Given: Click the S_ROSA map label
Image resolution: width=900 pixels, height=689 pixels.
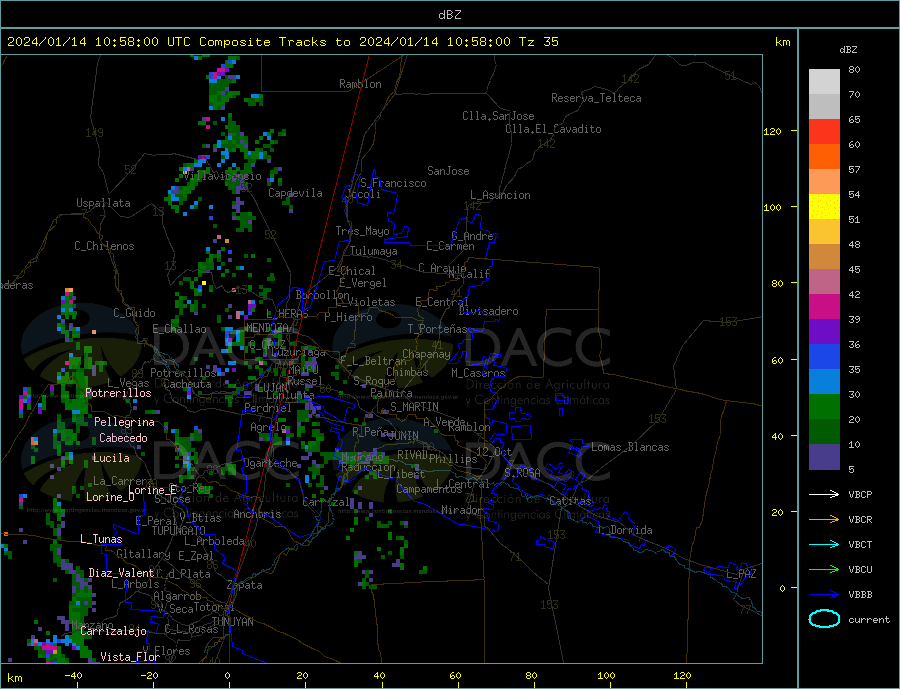Looking at the screenshot, I should pyautogui.click(x=523, y=473).
